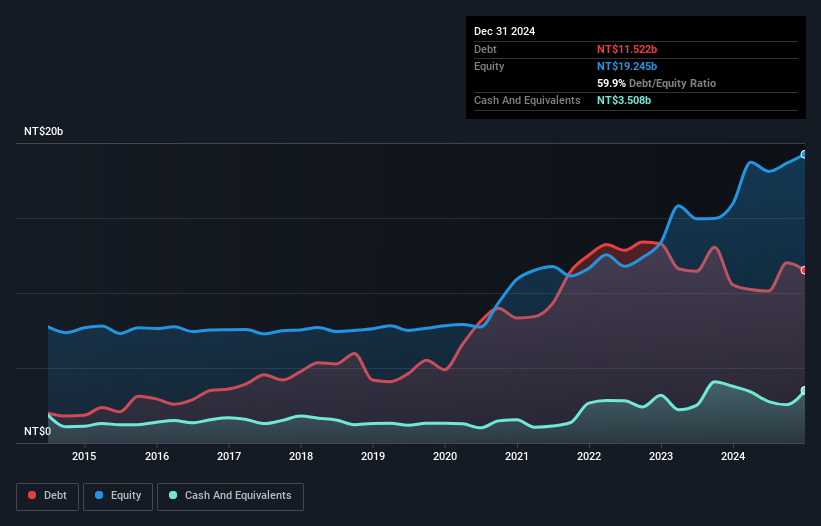The height and width of the screenshot is (526, 821).
Task: Click the 59.9% Debt/Equity Ratio text
Action: [656, 83]
